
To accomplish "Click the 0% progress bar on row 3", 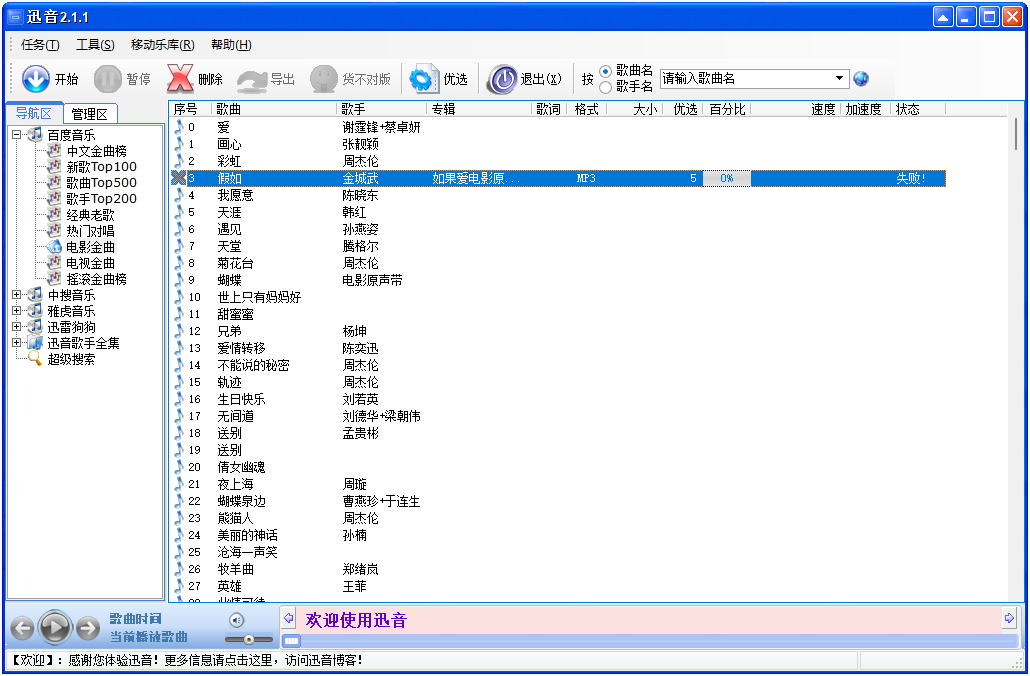I will tap(727, 178).
